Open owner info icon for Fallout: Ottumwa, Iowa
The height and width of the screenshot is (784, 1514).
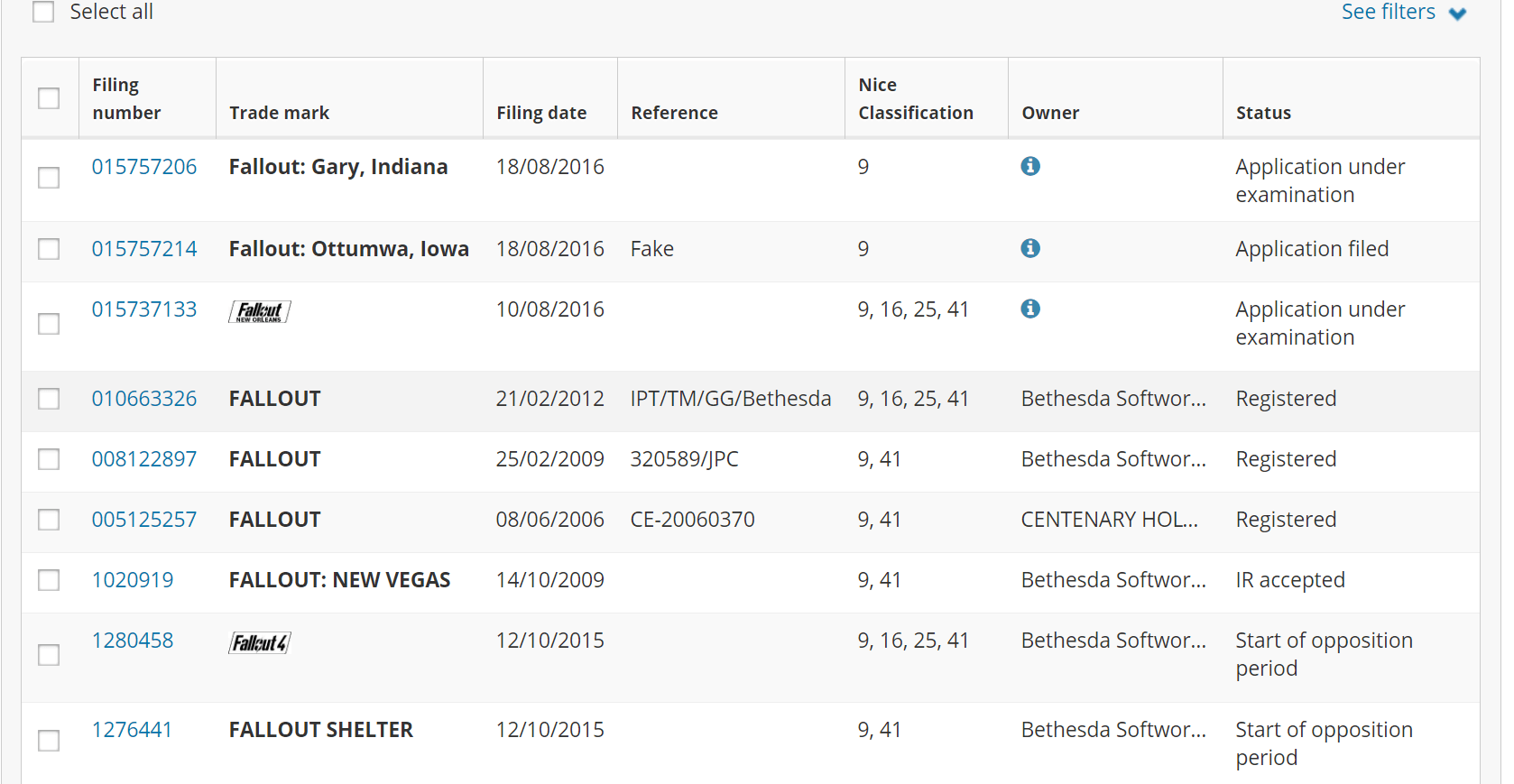coord(1030,248)
